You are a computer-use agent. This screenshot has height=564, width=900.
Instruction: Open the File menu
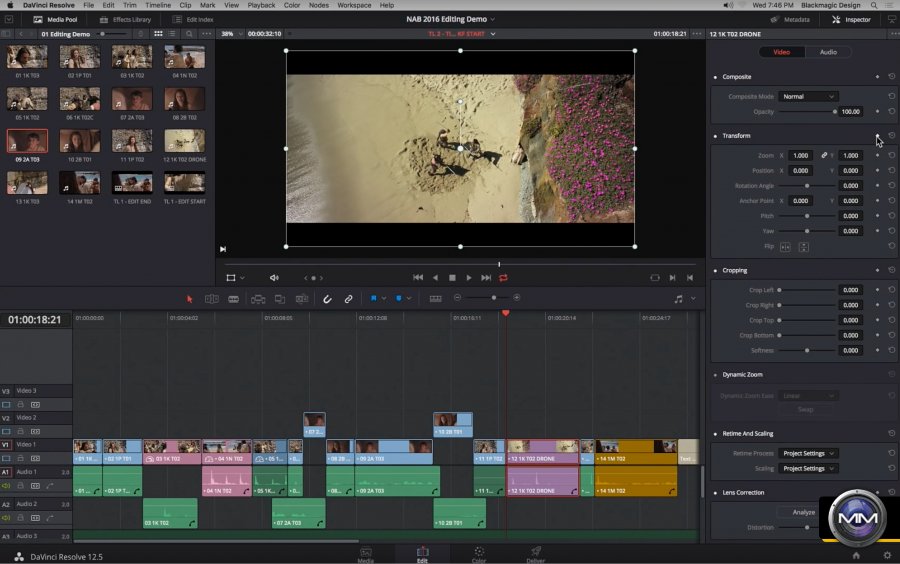point(88,5)
